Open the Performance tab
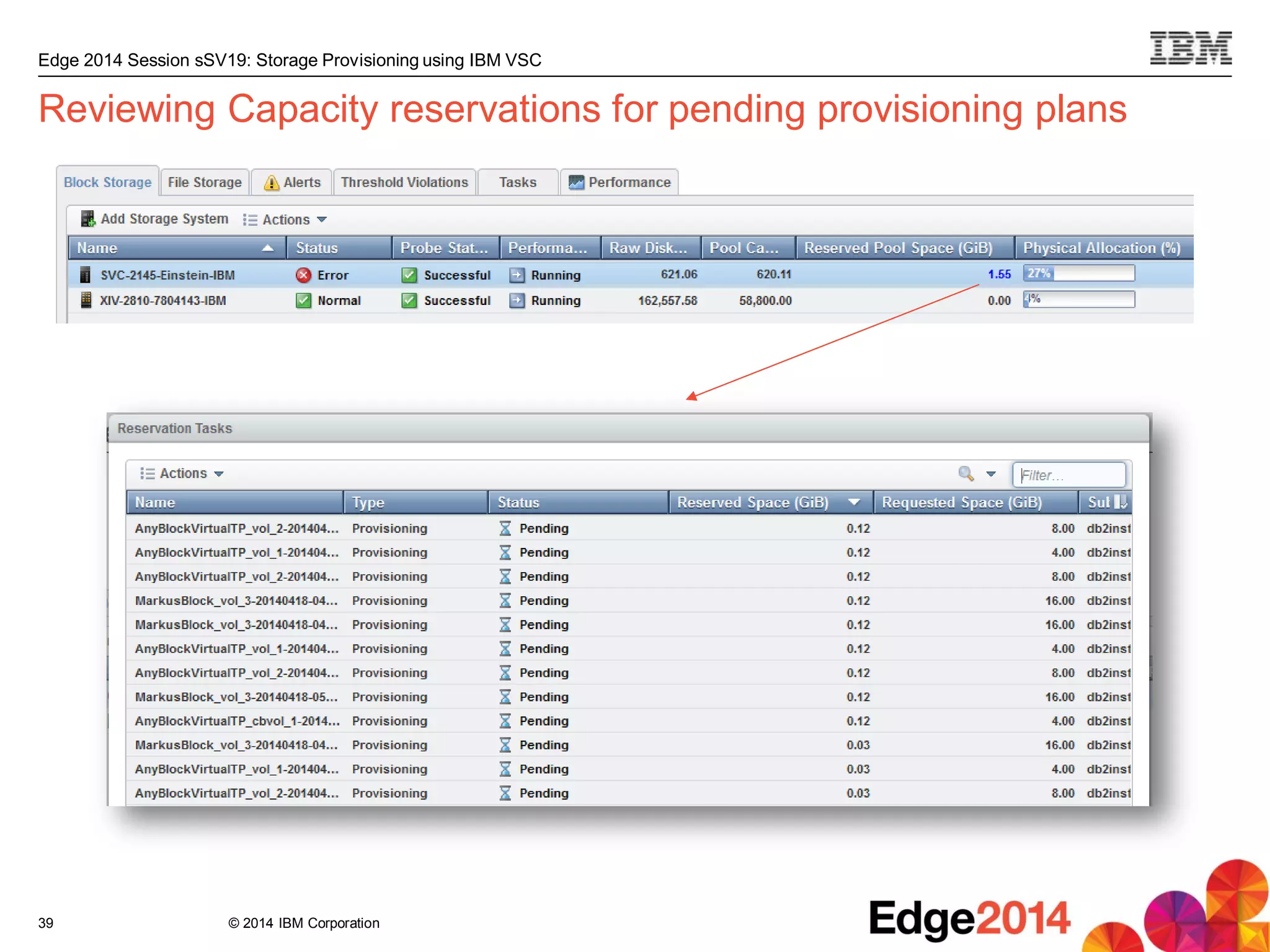Viewport: 1270px width, 952px height. 619,182
